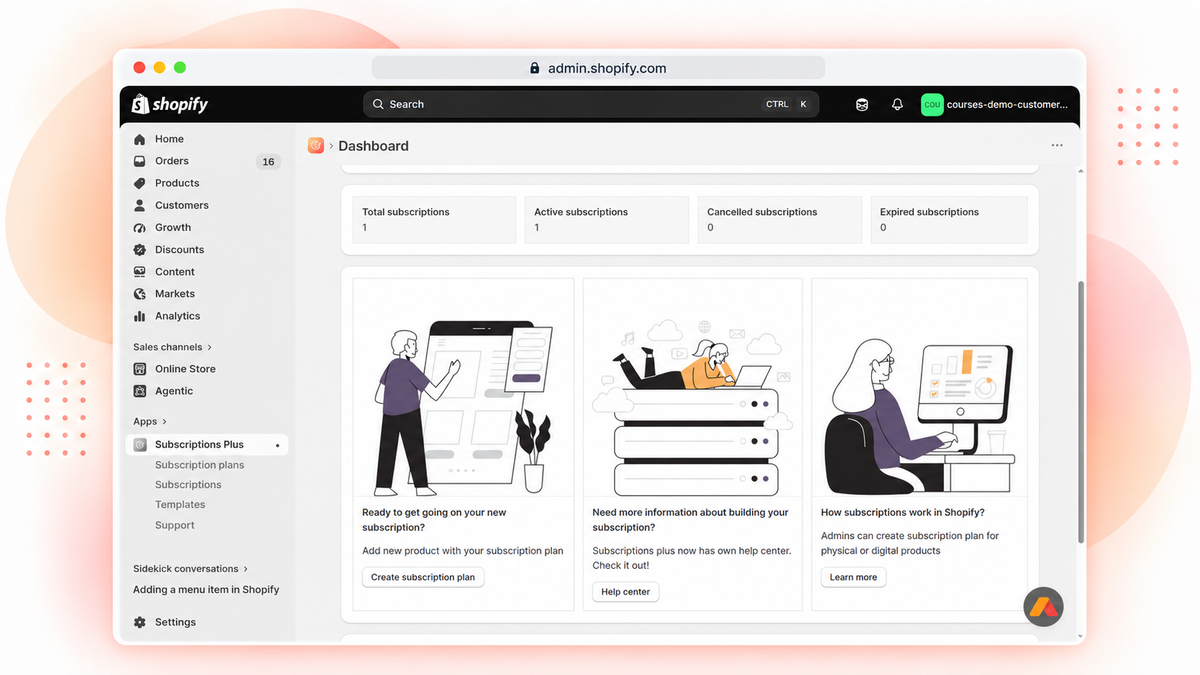Open the Sidekick assistant icon in top bar
The image size is (1200, 675).
point(862,104)
